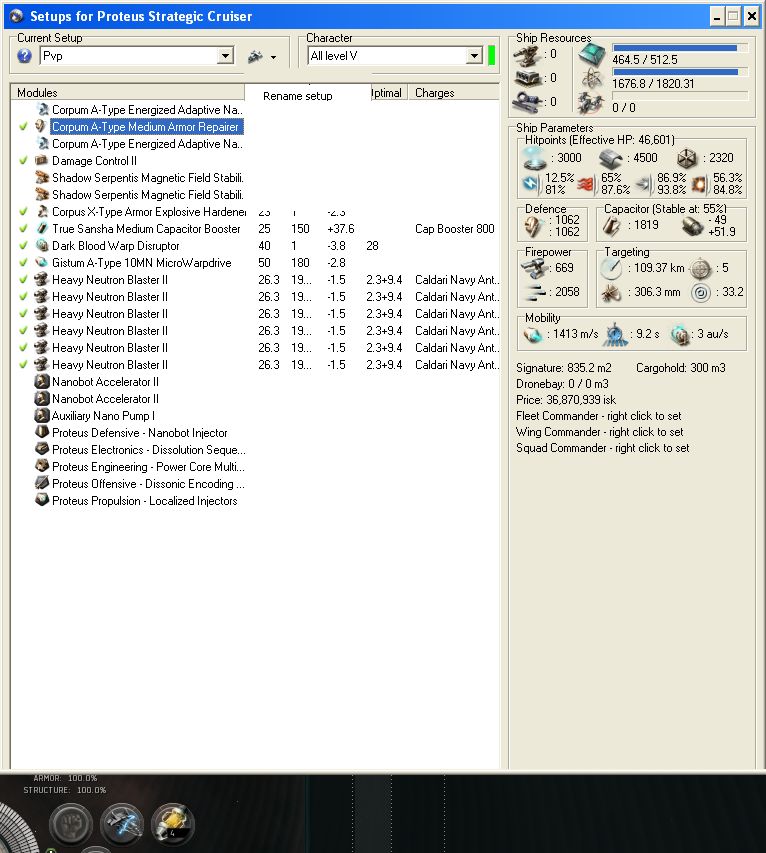The width and height of the screenshot is (766, 853).
Task: Activate the blue-armed module button in game HUD
Action: (x=122, y=824)
